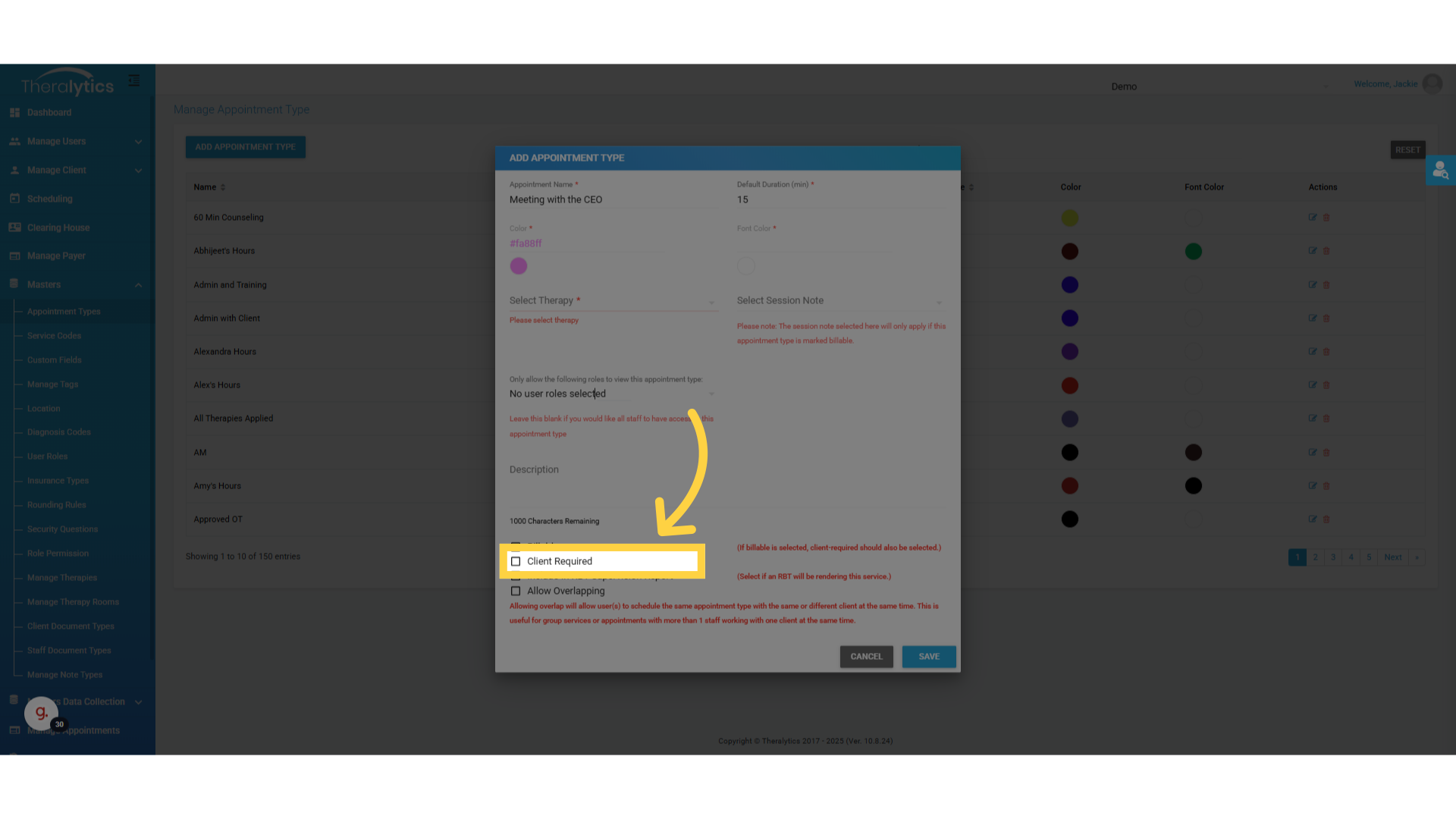Click the edit icon for 60 Min Counseling
Screen dimensions: 1456x819
click(1312, 218)
